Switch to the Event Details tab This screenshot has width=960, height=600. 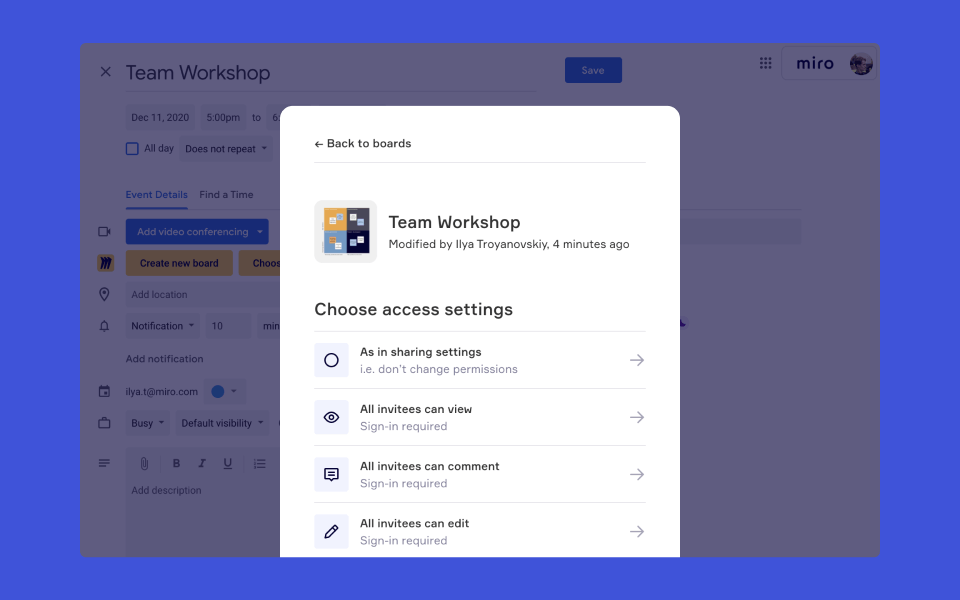157,195
